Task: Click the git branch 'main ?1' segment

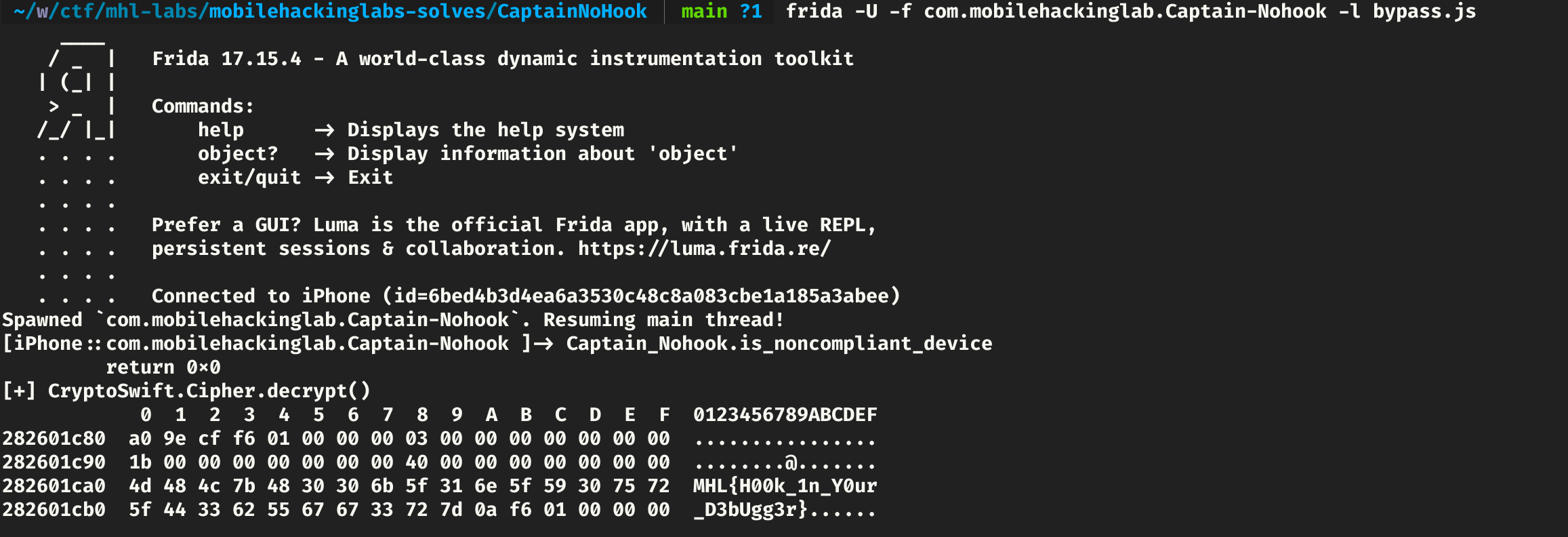Action: [721, 12]
